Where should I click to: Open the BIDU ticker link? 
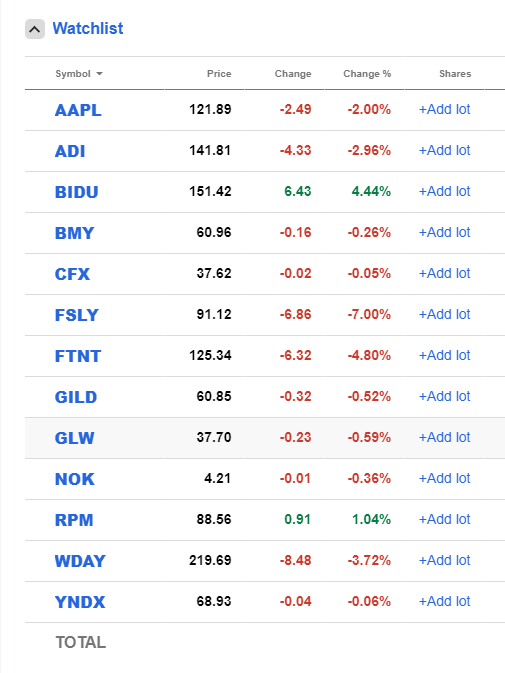tap(76, 192)
